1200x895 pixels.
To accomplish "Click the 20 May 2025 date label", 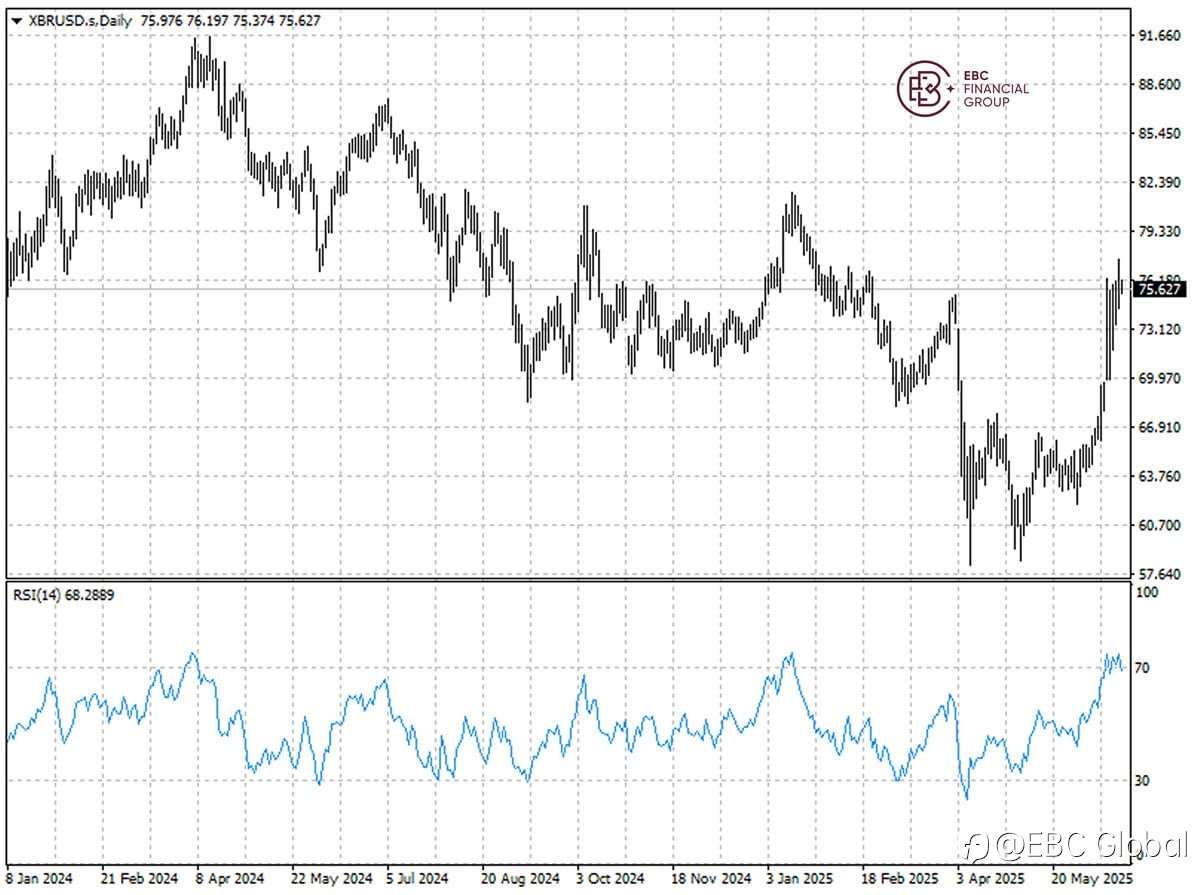I will 1091,877.
